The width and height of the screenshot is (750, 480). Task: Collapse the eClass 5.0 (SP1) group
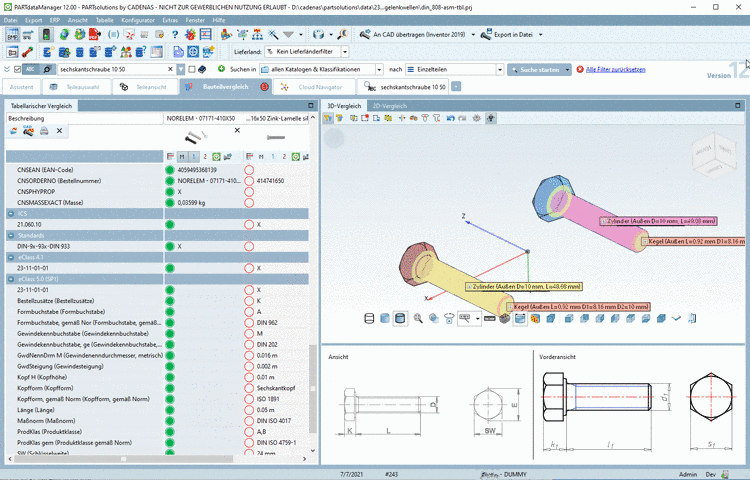11,279
